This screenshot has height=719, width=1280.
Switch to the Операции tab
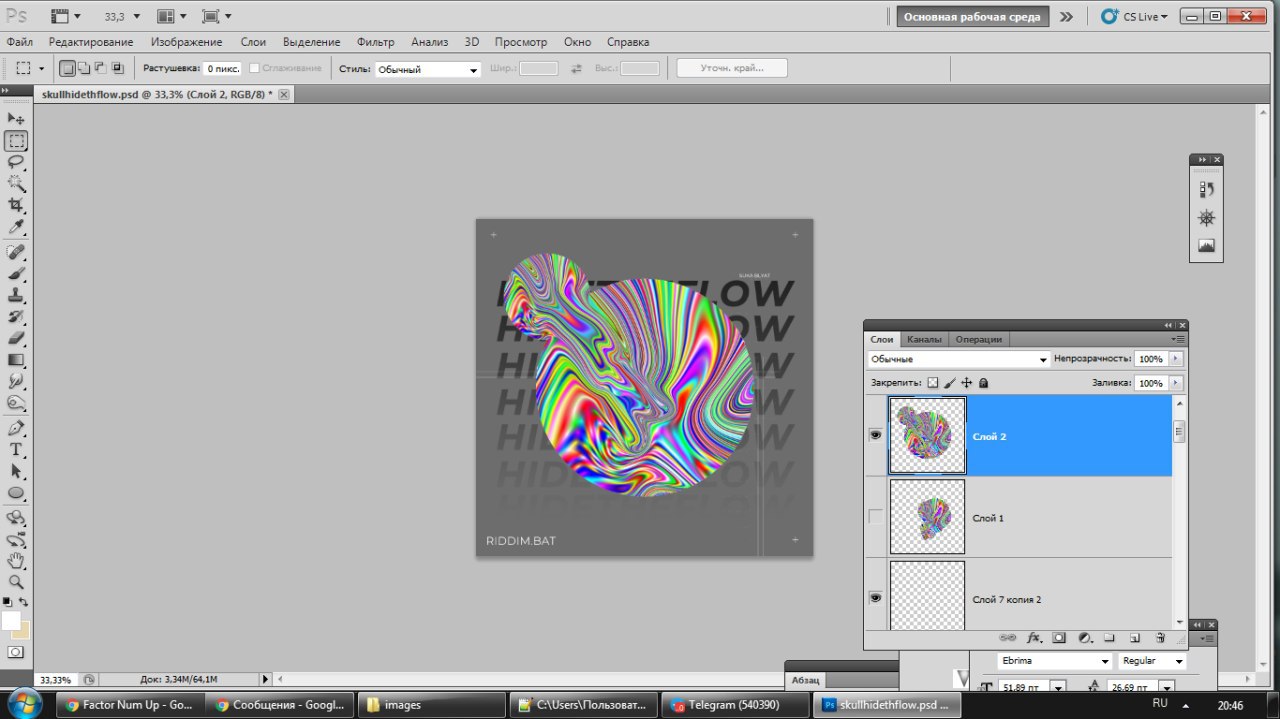(978, 339)
